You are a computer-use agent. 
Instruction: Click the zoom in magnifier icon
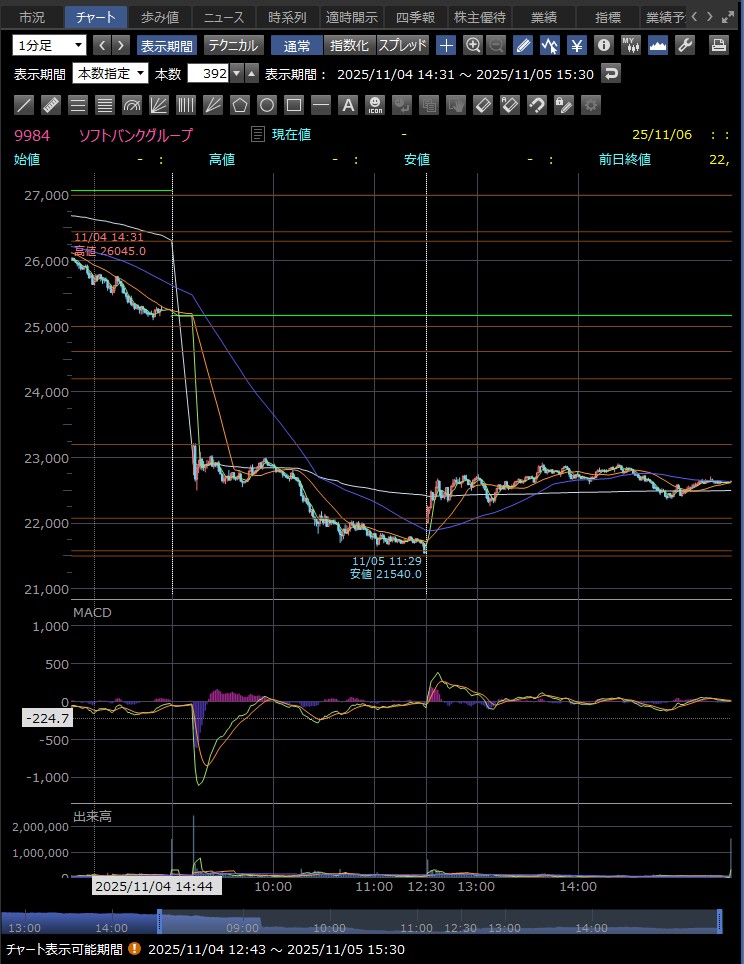point(473,45)
